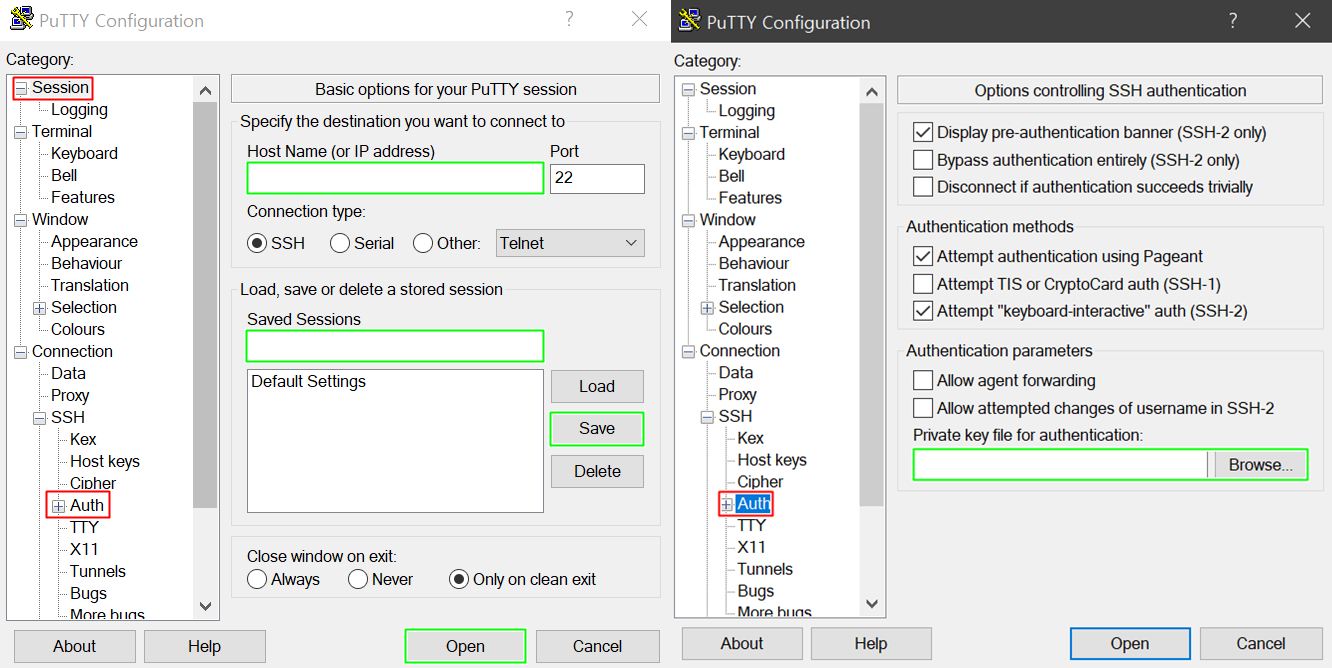Click the ? help button in right window title bar
This screenshot has width=1332, height=668.
tap(1233, 20)
